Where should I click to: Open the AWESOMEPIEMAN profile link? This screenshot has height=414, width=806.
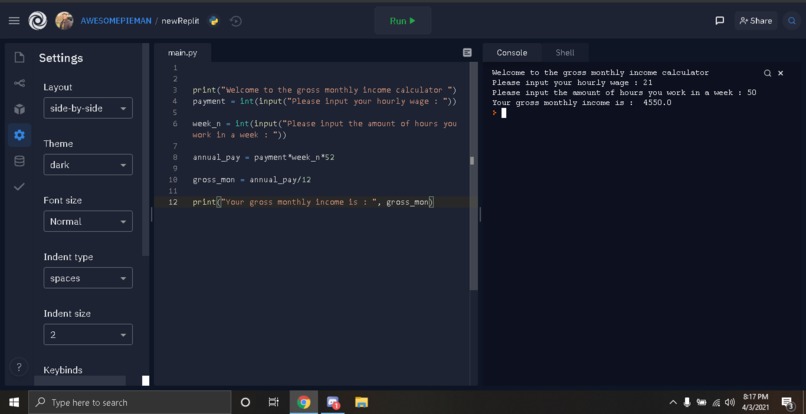pyautogui.click(x=116, y=21)
